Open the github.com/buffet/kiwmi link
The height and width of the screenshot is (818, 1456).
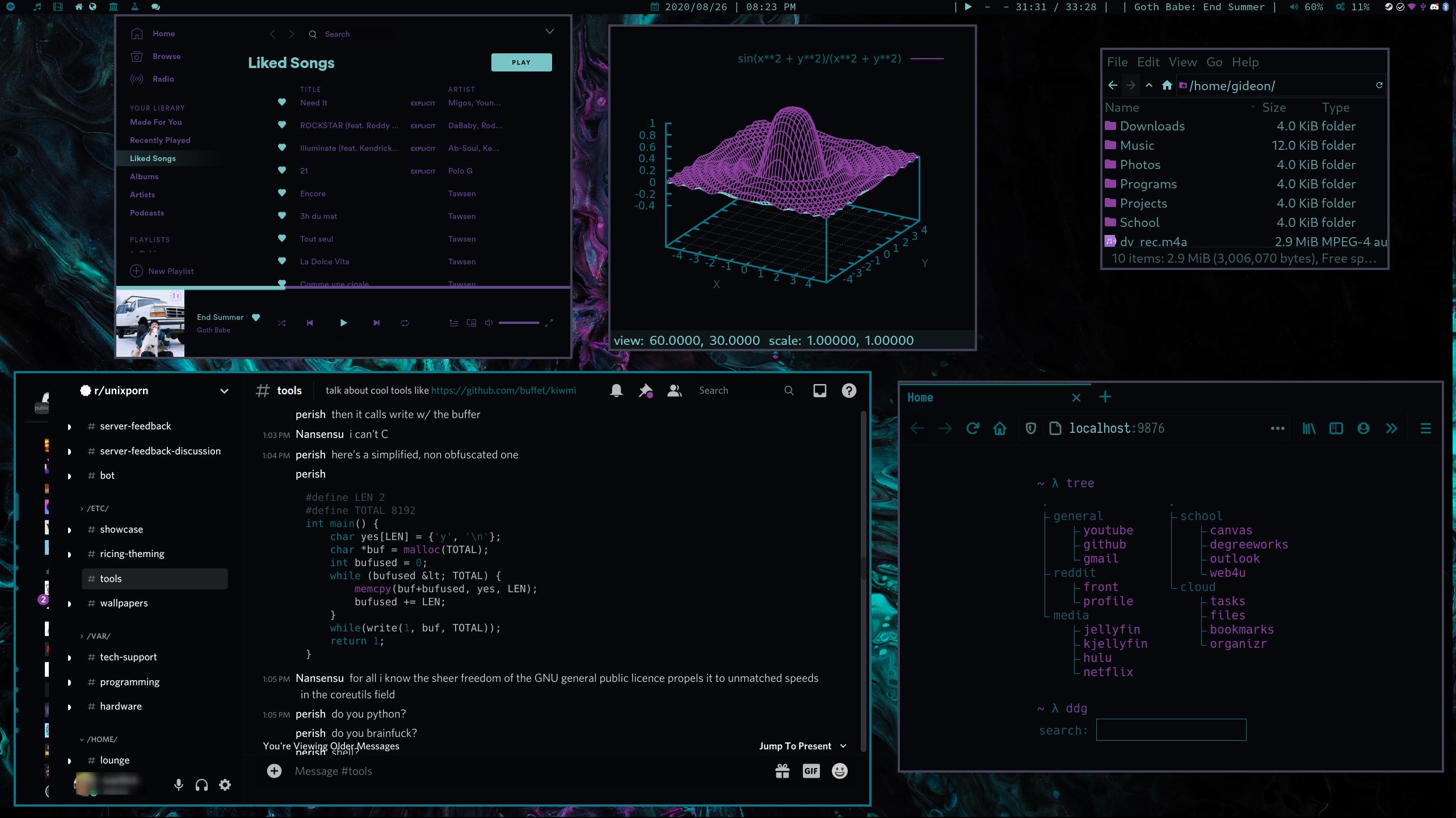pyautogui.click(x=503, y=391)
